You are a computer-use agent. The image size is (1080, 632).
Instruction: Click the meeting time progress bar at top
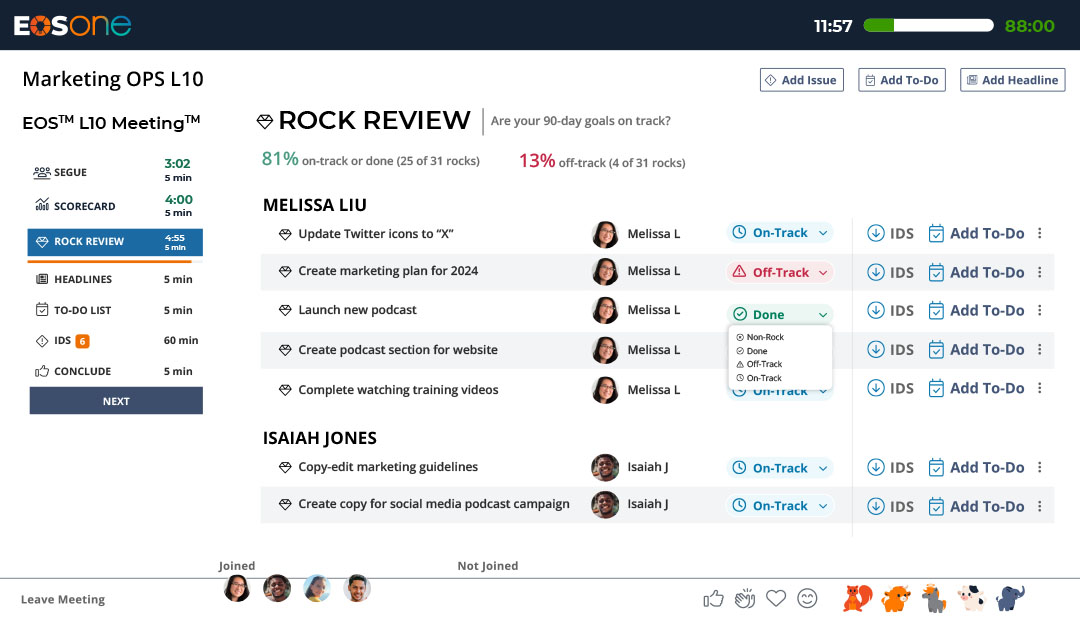[928, 26]
